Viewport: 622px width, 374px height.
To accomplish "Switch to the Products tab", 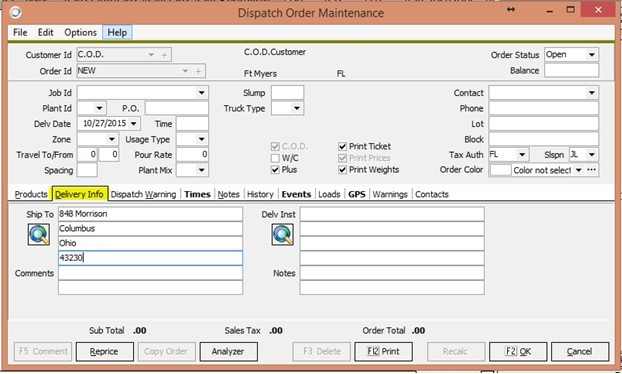I will click(x=31, y=194).
